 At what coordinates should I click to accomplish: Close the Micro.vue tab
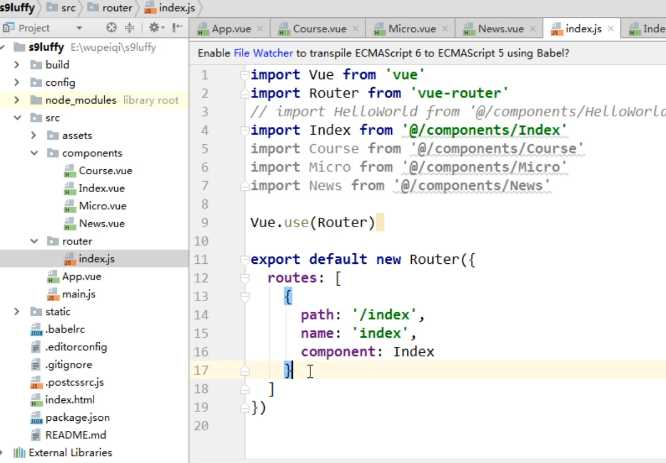tap(445, 29)
